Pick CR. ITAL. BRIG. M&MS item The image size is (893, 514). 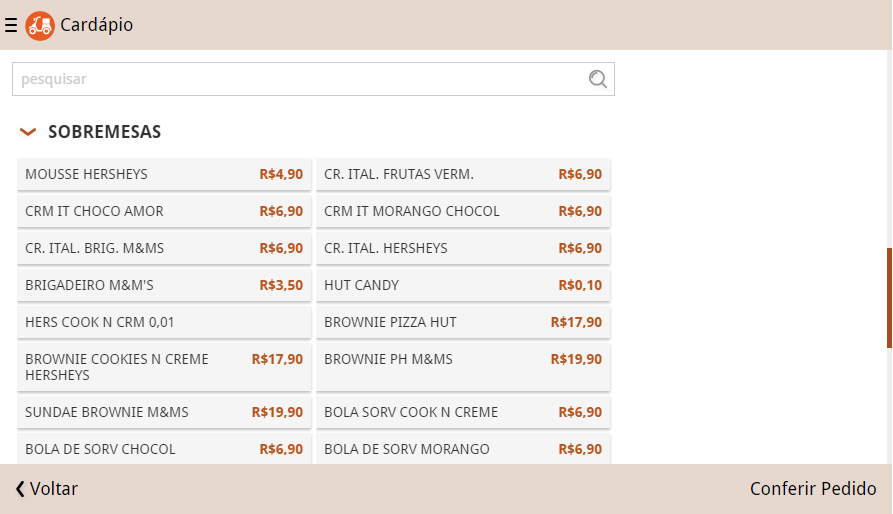click(x=164, y=248)
